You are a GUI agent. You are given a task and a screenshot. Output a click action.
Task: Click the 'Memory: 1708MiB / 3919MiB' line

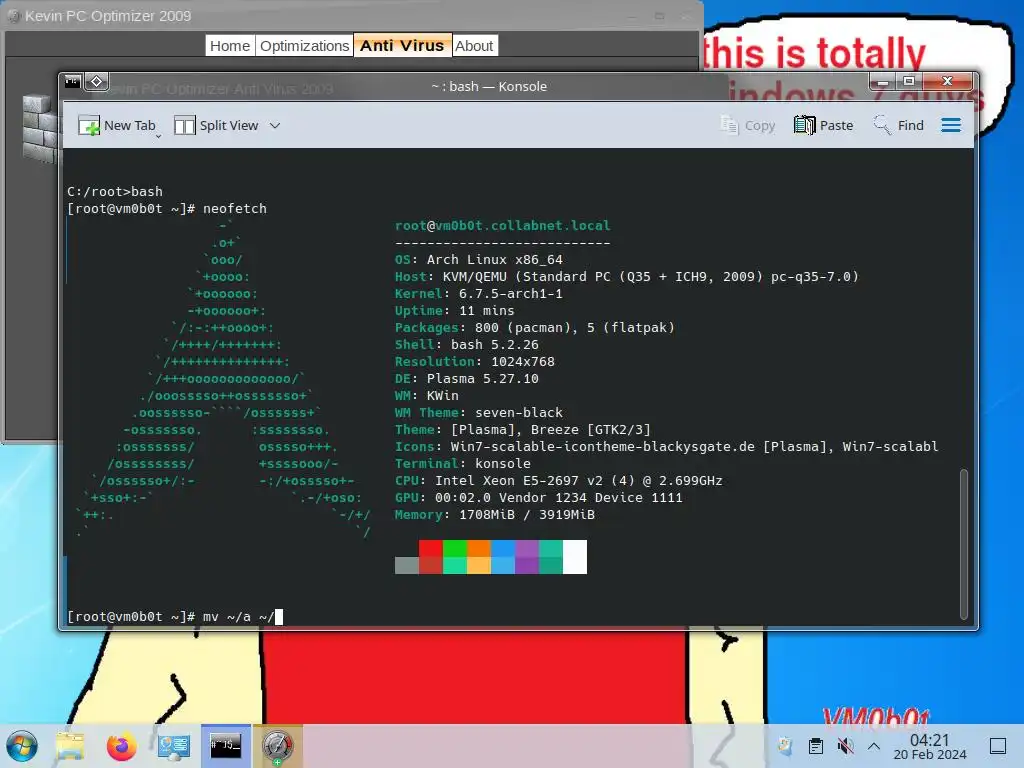click(x=494, y=514)
